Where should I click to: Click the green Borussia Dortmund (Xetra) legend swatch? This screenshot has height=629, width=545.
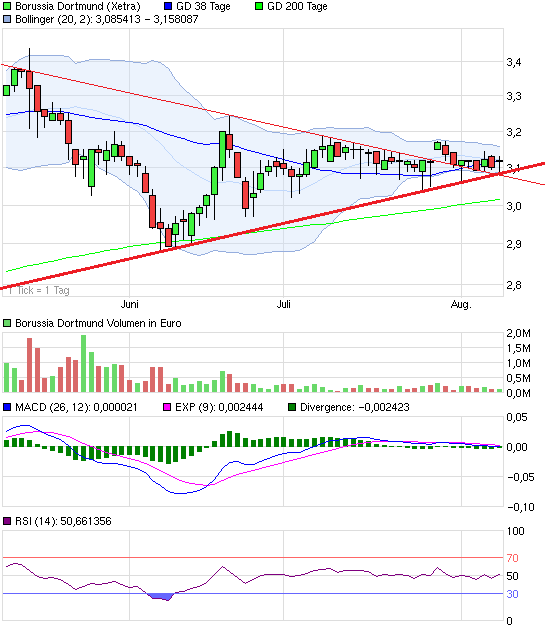(7, 6)
